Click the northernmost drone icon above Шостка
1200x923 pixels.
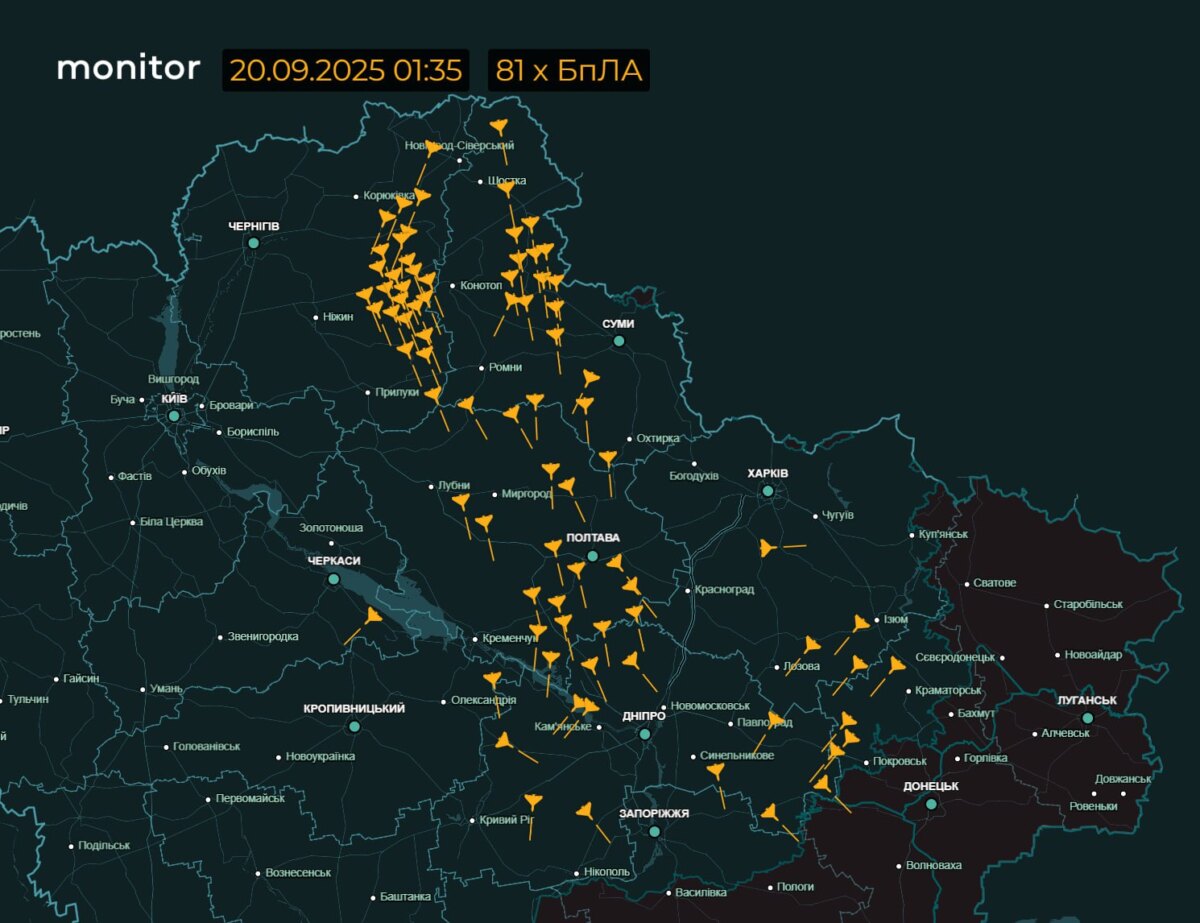coord(499,127)
